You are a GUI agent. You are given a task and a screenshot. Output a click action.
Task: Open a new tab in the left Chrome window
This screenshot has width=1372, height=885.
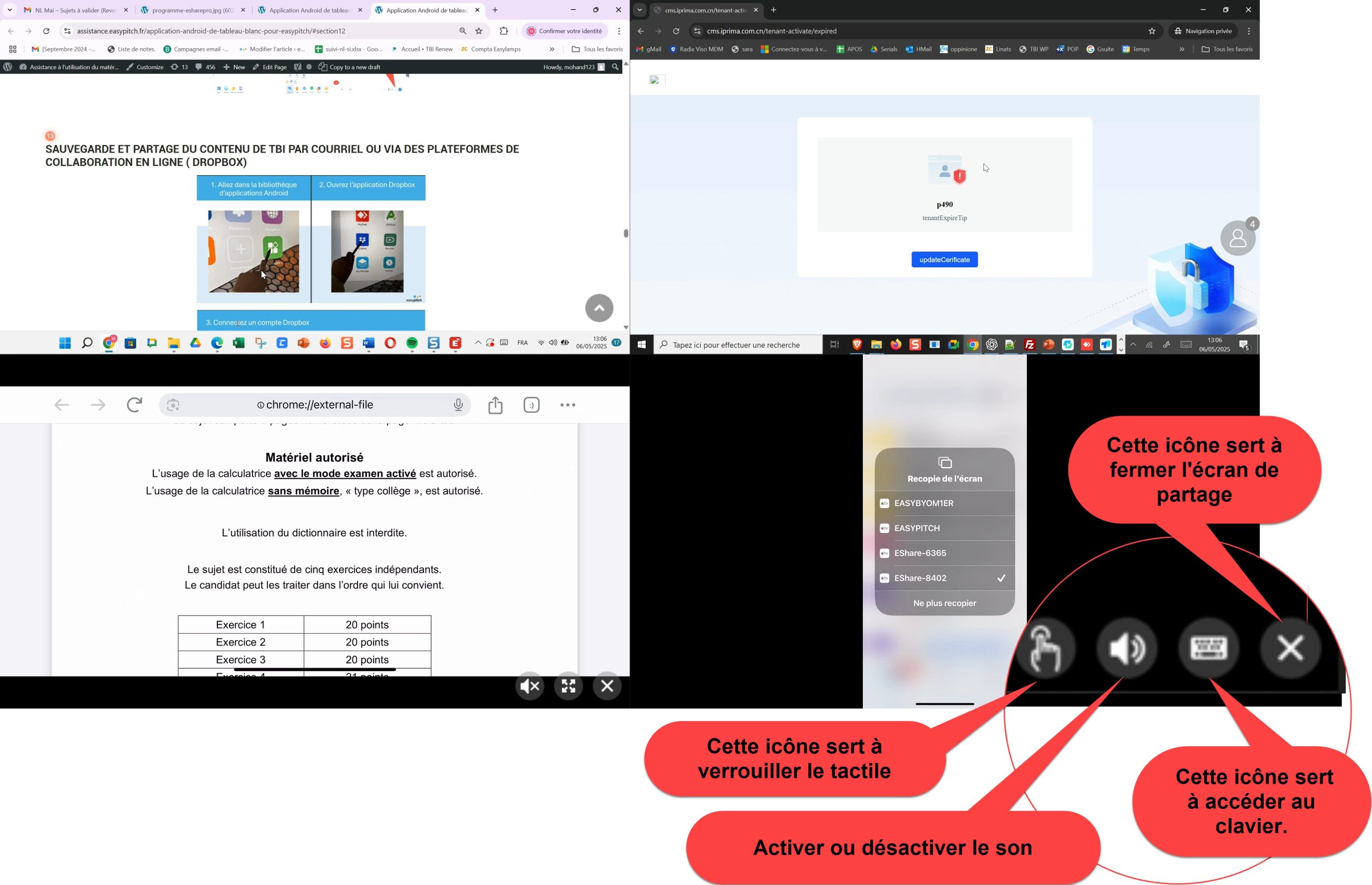click(x=495, y=10)
